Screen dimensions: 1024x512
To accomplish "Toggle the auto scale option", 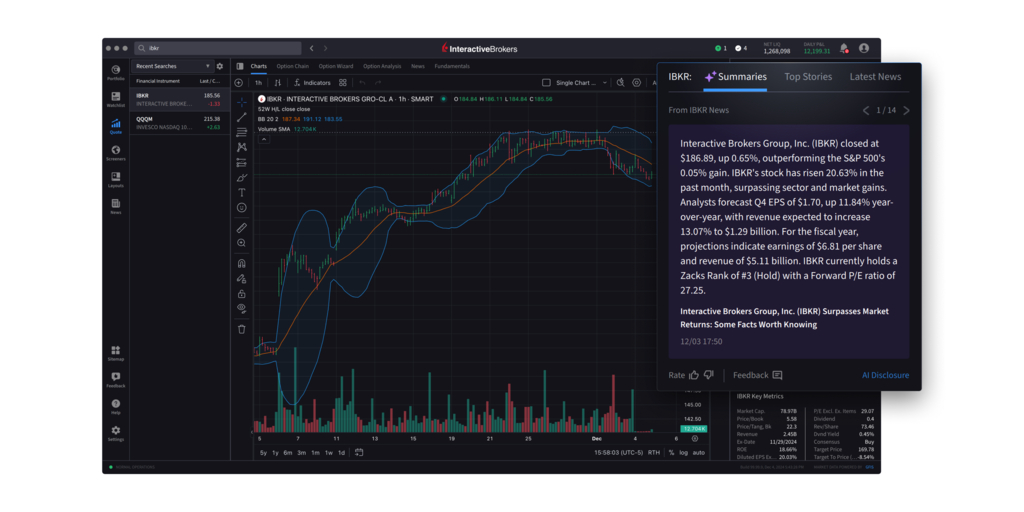I will tap(699, 452).
